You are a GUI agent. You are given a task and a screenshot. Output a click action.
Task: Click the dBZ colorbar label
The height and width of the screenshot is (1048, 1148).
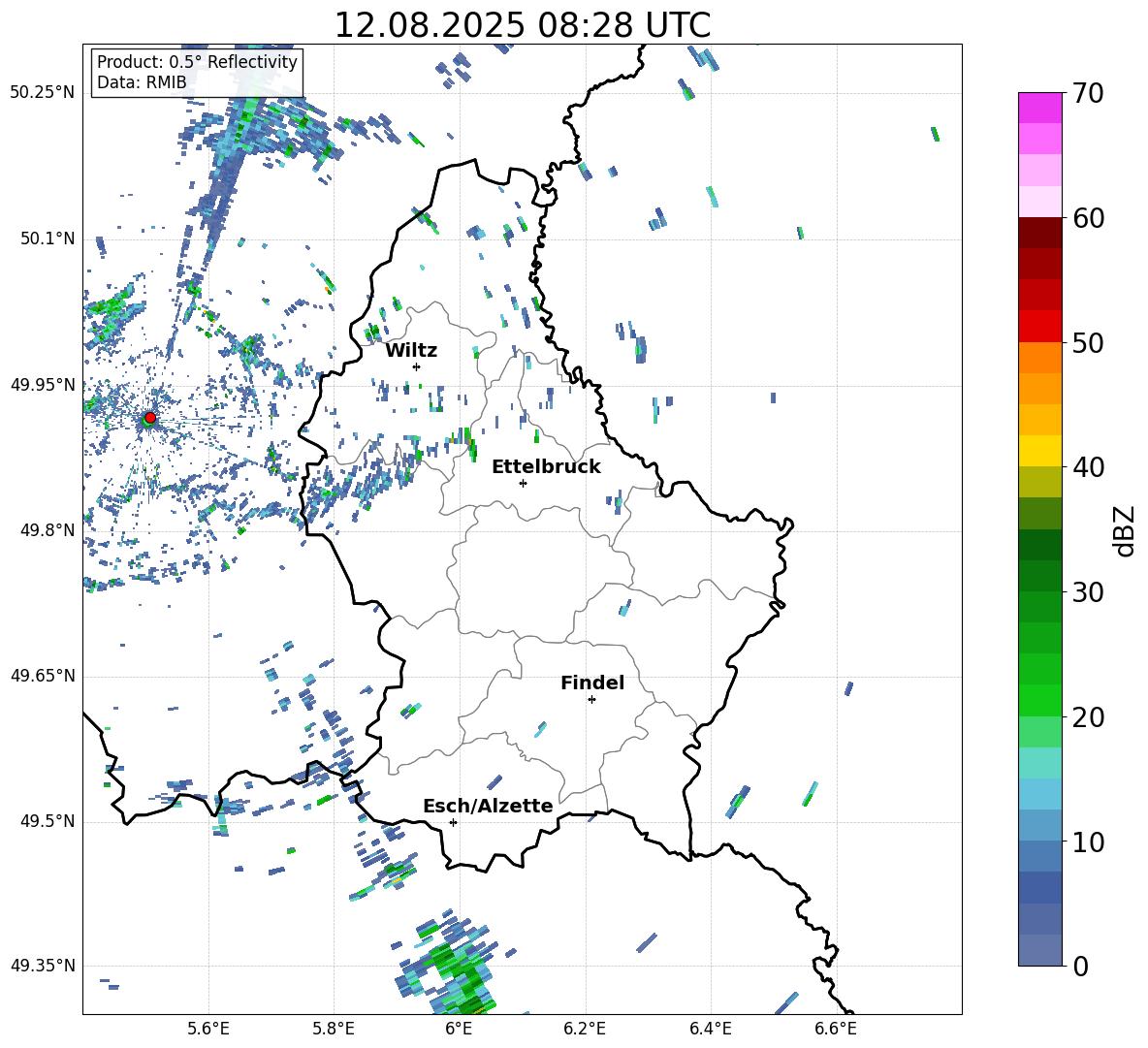click(x=1123, y=530)
